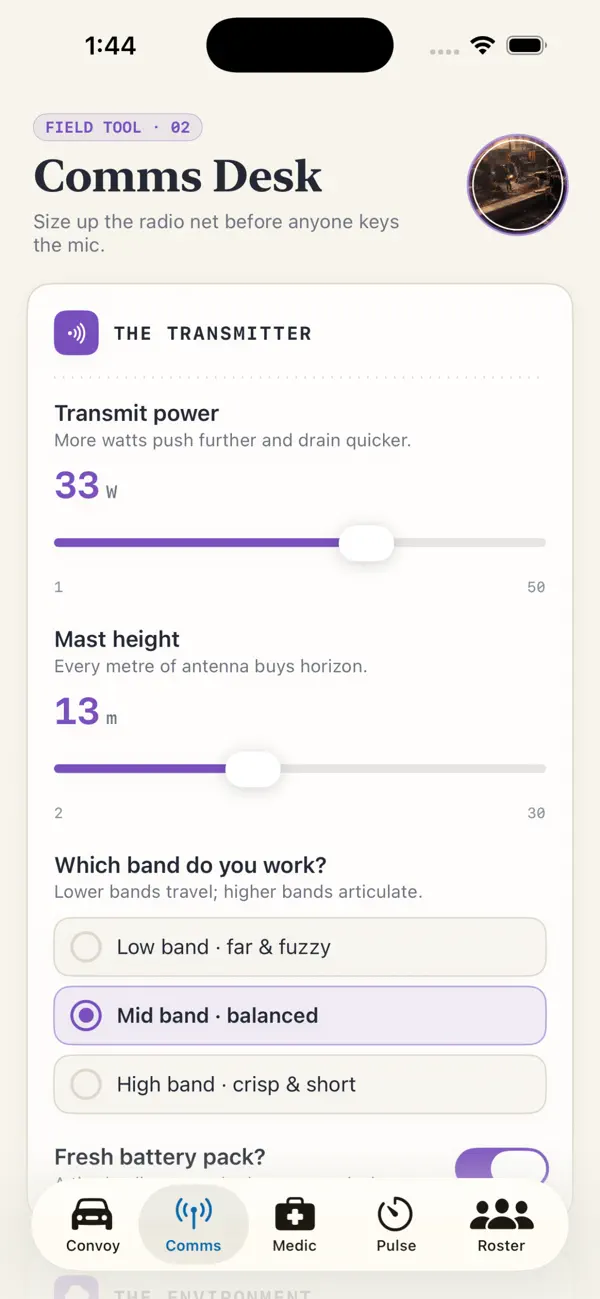Switch to the Medic tab label
600x1299 pixels.
click(294, 1246)
